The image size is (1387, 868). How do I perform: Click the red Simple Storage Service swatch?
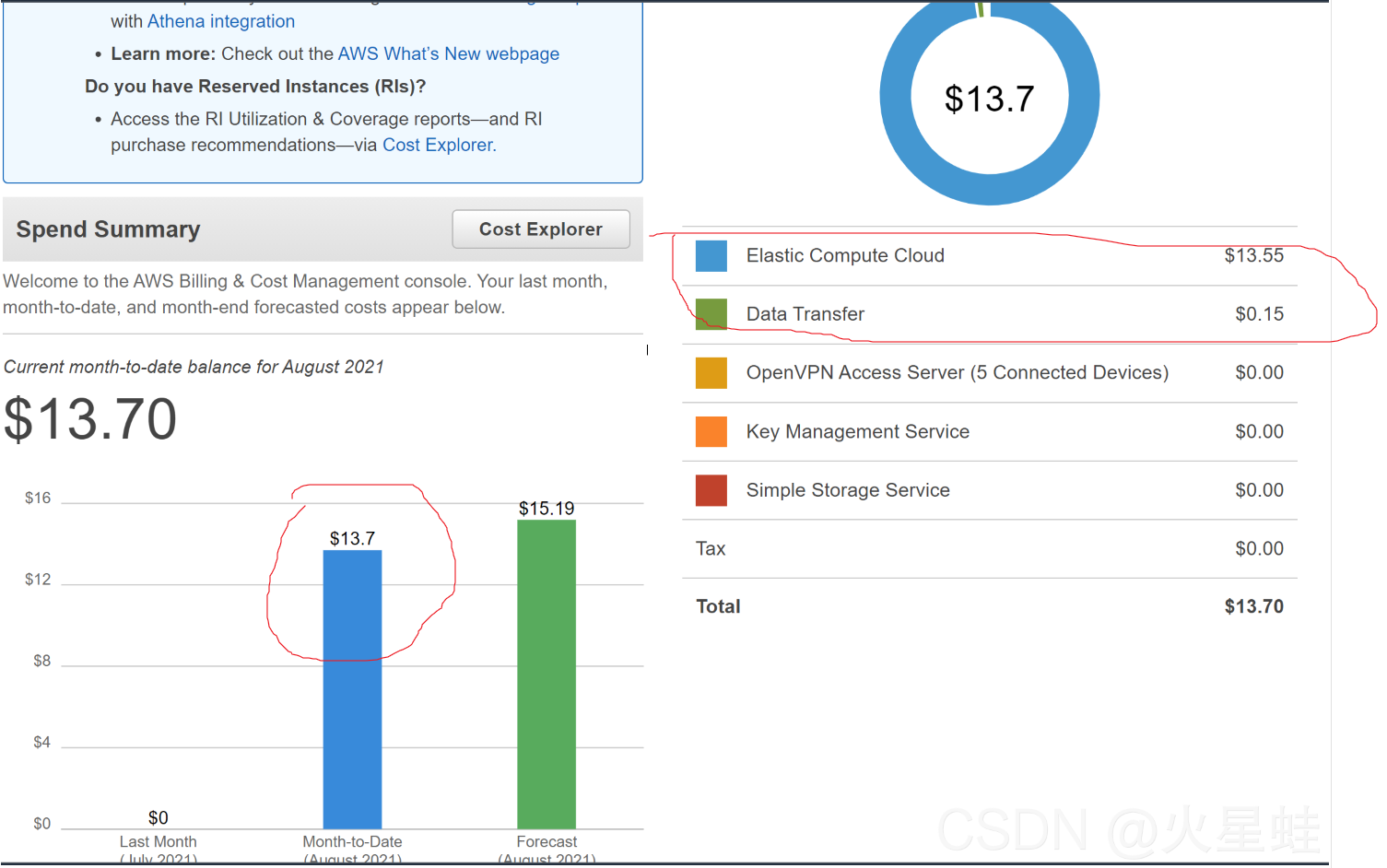pos(711,490)
